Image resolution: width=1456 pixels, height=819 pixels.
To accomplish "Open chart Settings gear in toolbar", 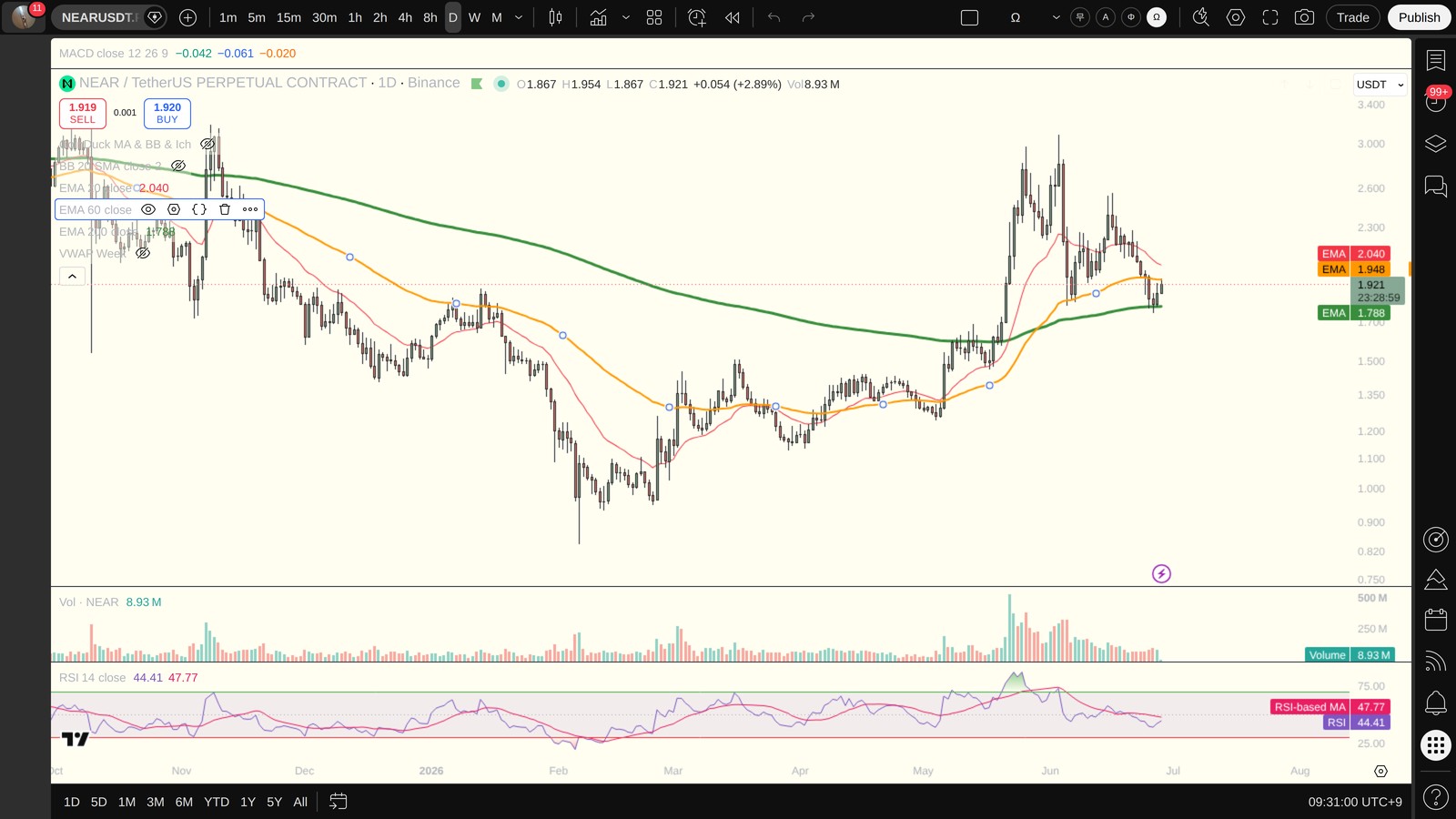I will [1235, 17].
